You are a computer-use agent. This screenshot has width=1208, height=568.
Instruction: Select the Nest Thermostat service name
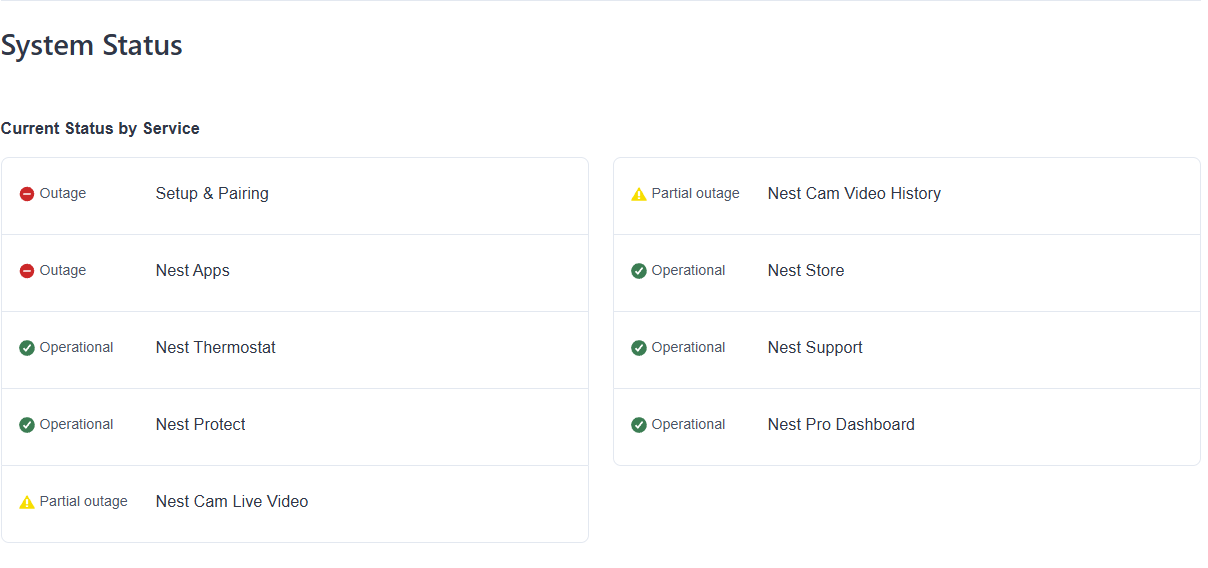pyautogui.click(x=216, y=348)
